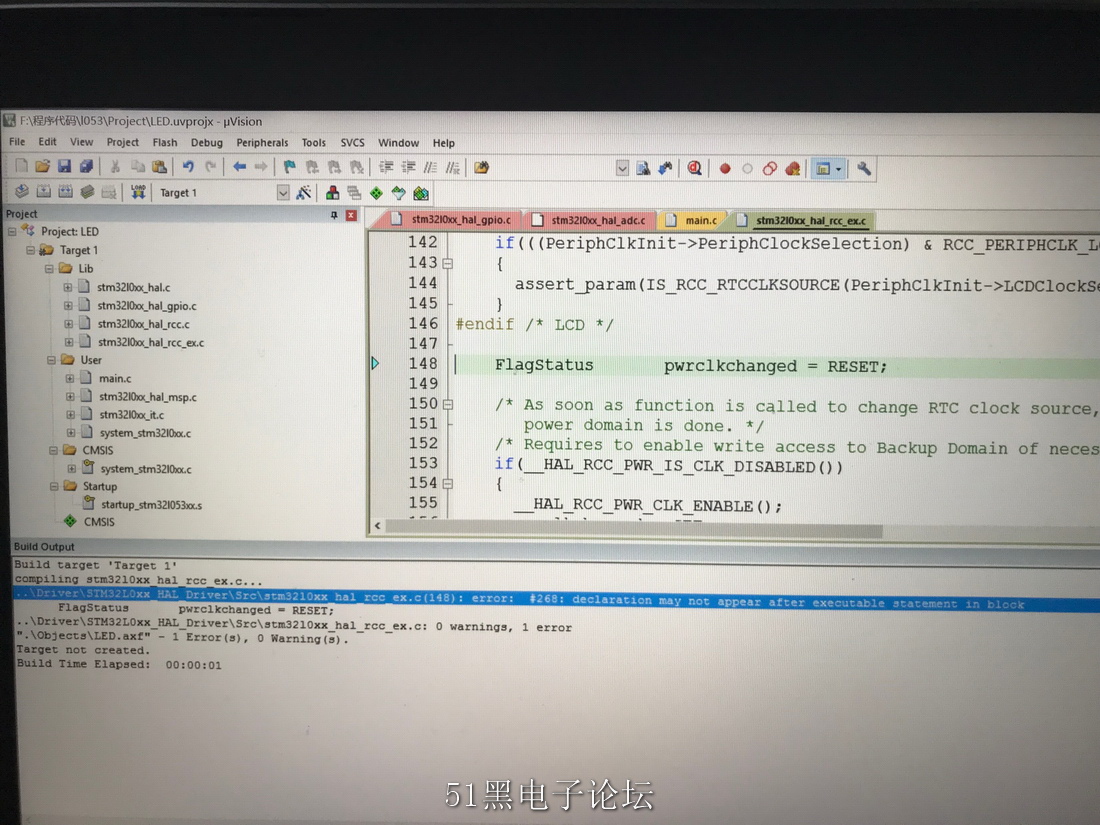Viewport: 1100px width, 825px height.
Task: Open the Configuration wrench icon
Action: [x=864, y=169]
